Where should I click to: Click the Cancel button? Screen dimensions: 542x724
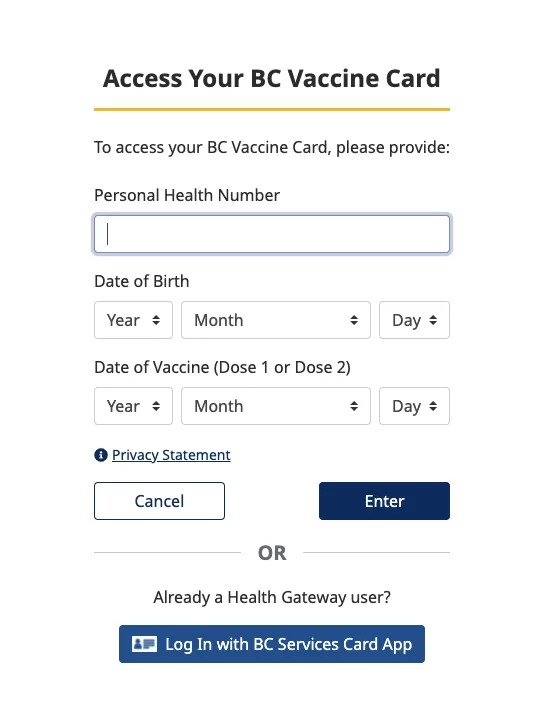[160, 501]
